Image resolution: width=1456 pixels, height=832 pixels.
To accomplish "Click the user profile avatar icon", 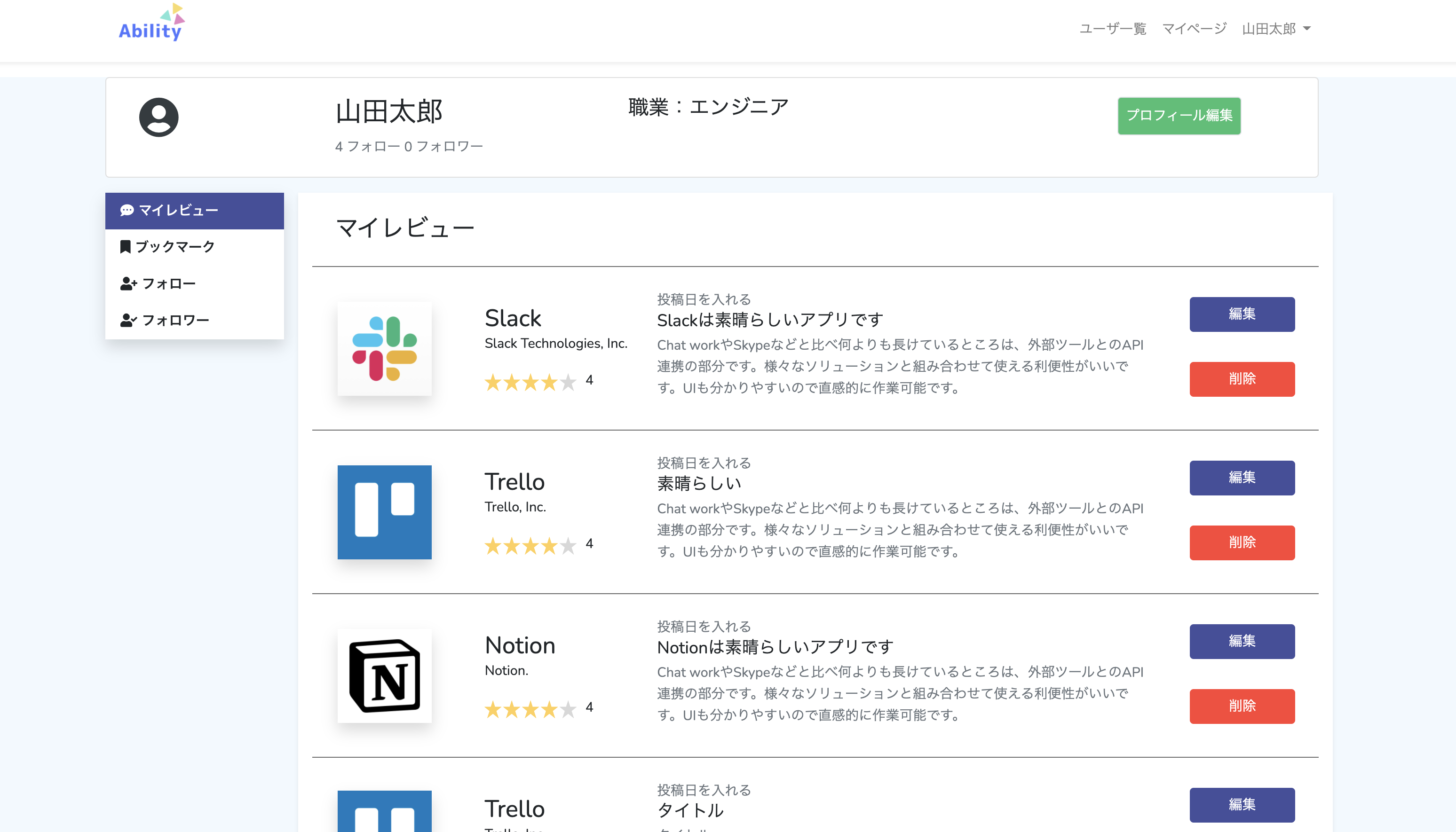I will [x=158, y=117].
